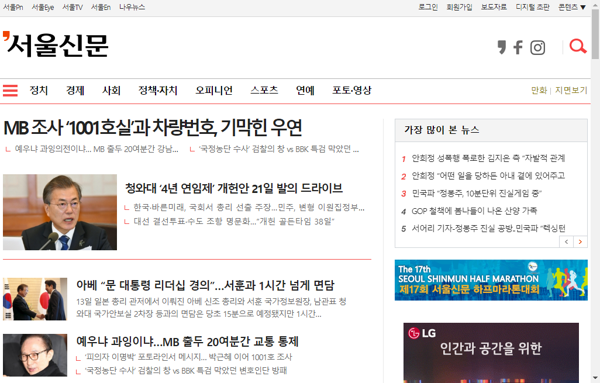Click the 서울신문 logo
The height and width of the screenshot is (383, 600).
click(x=56, y=45)
